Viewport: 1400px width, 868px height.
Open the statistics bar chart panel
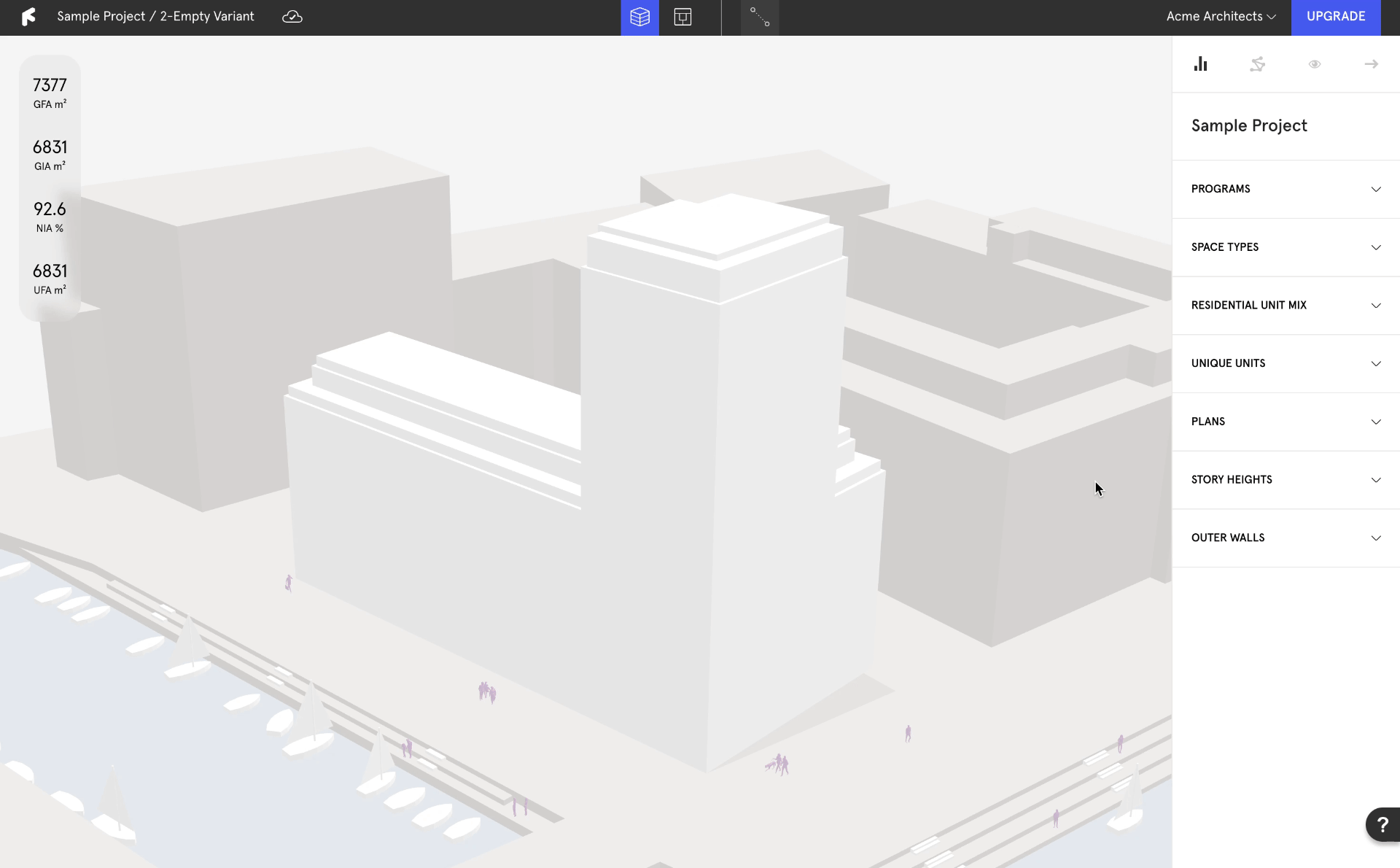pyautogui.click(x=1201, y=64)
